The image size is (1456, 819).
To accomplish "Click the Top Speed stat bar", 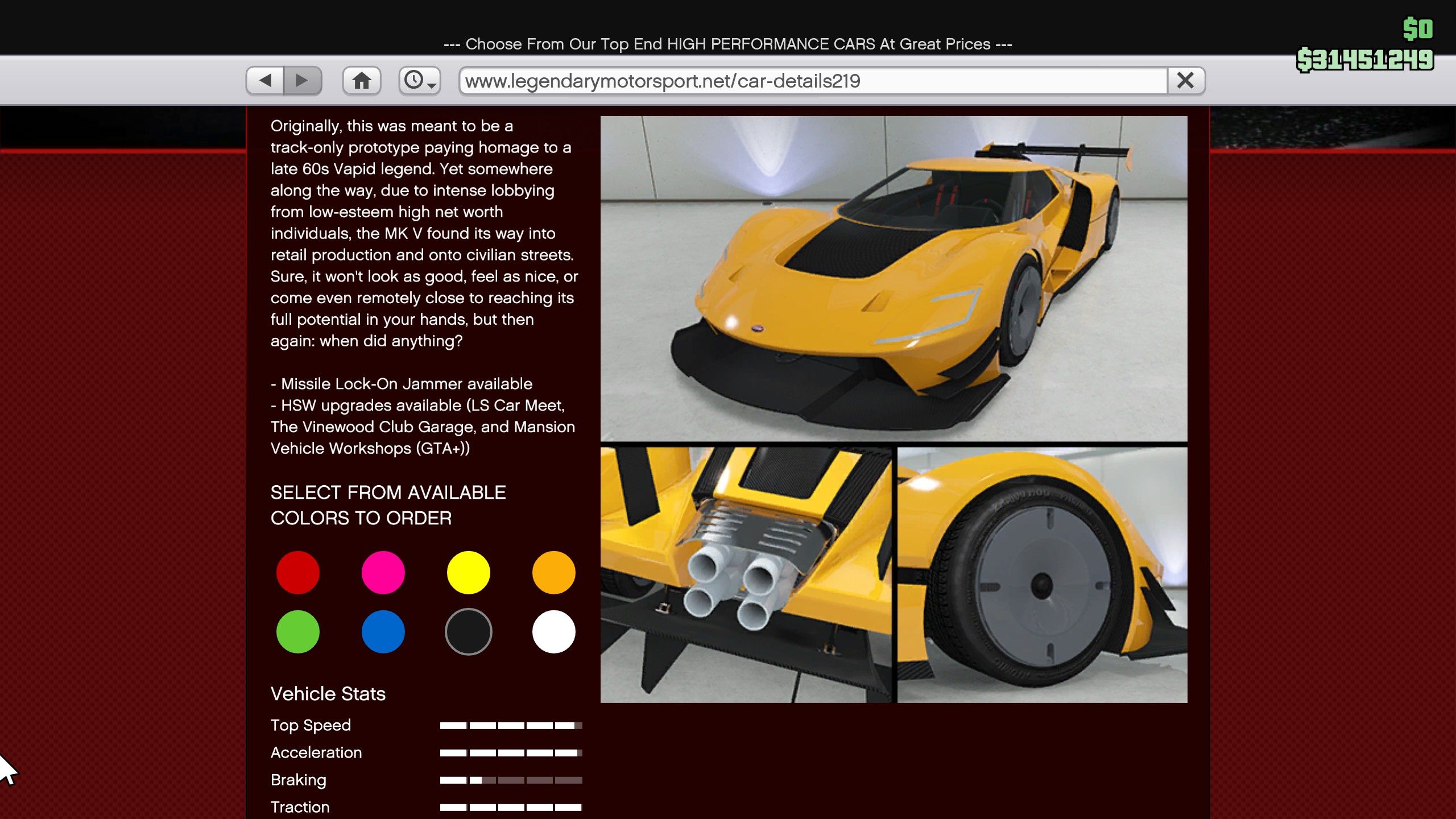I will click(x=511, y=725).
